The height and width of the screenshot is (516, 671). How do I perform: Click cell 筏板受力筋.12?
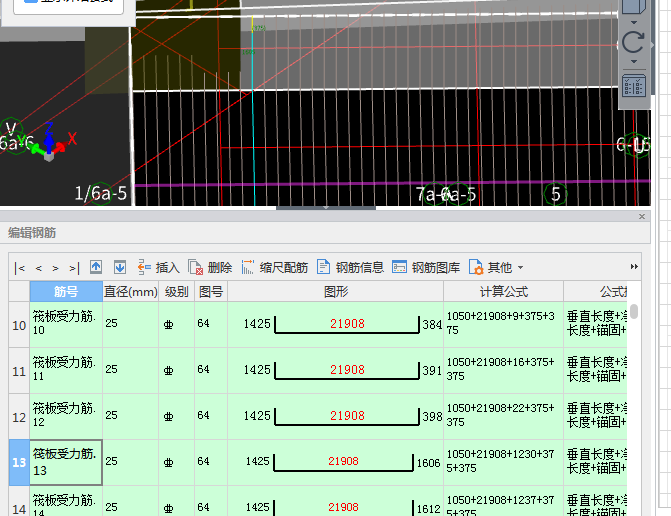coord(66,416)
